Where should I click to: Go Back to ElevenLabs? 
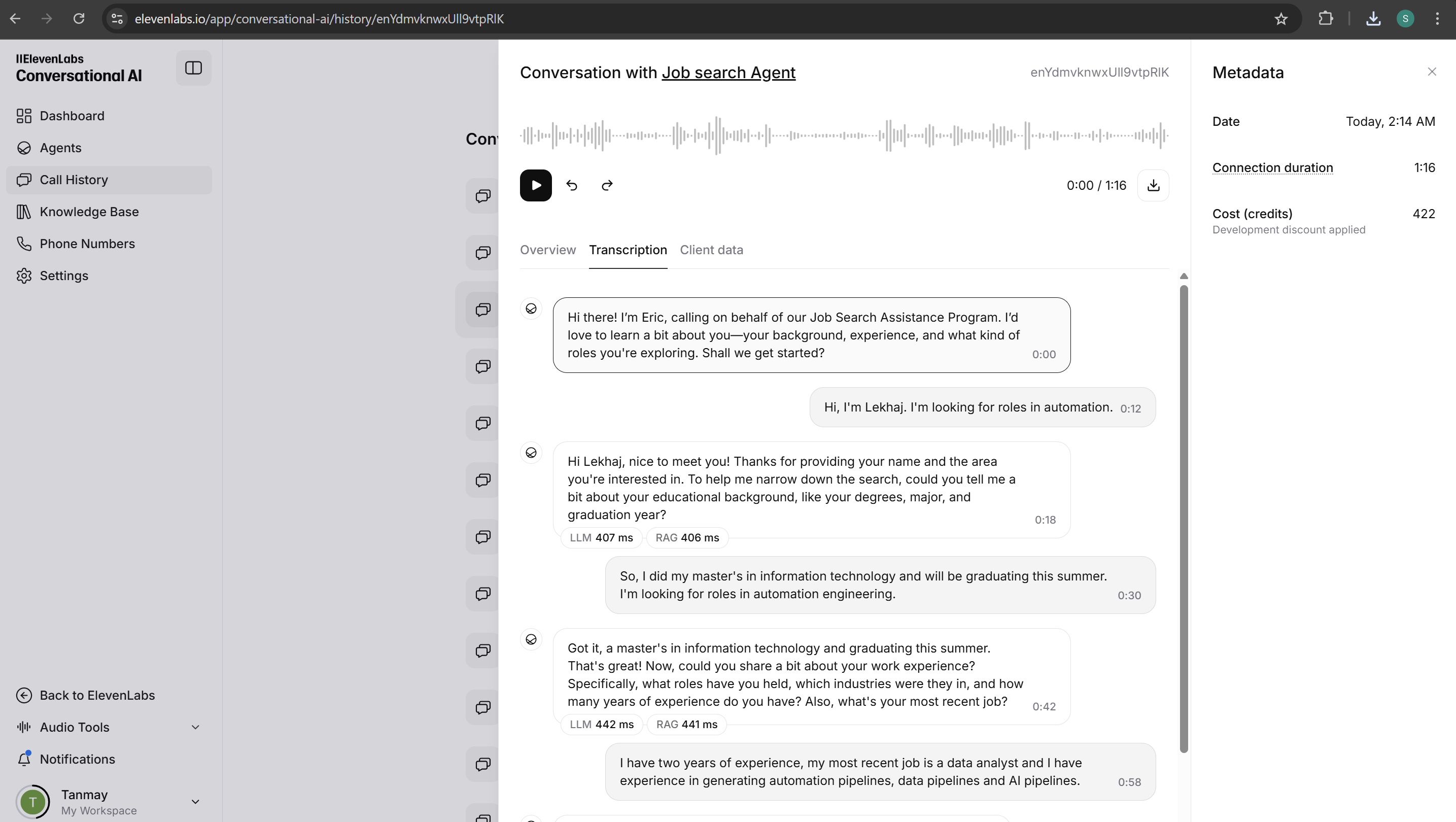(97, 695)
